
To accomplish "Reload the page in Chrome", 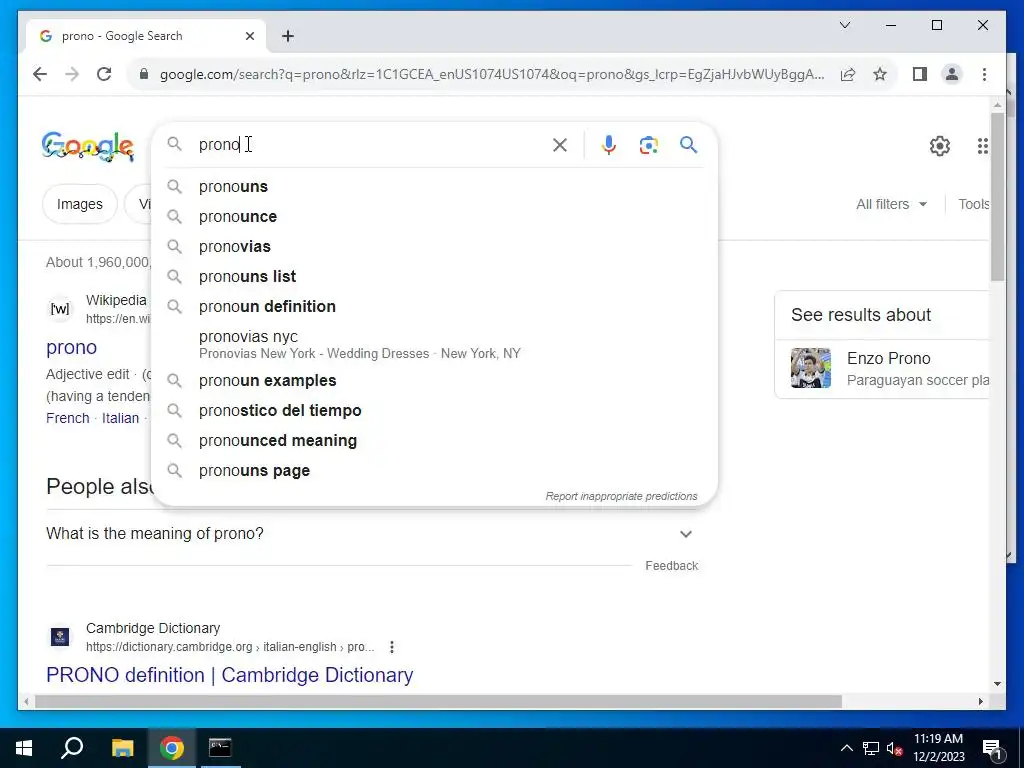I will (x=104, y=74).
